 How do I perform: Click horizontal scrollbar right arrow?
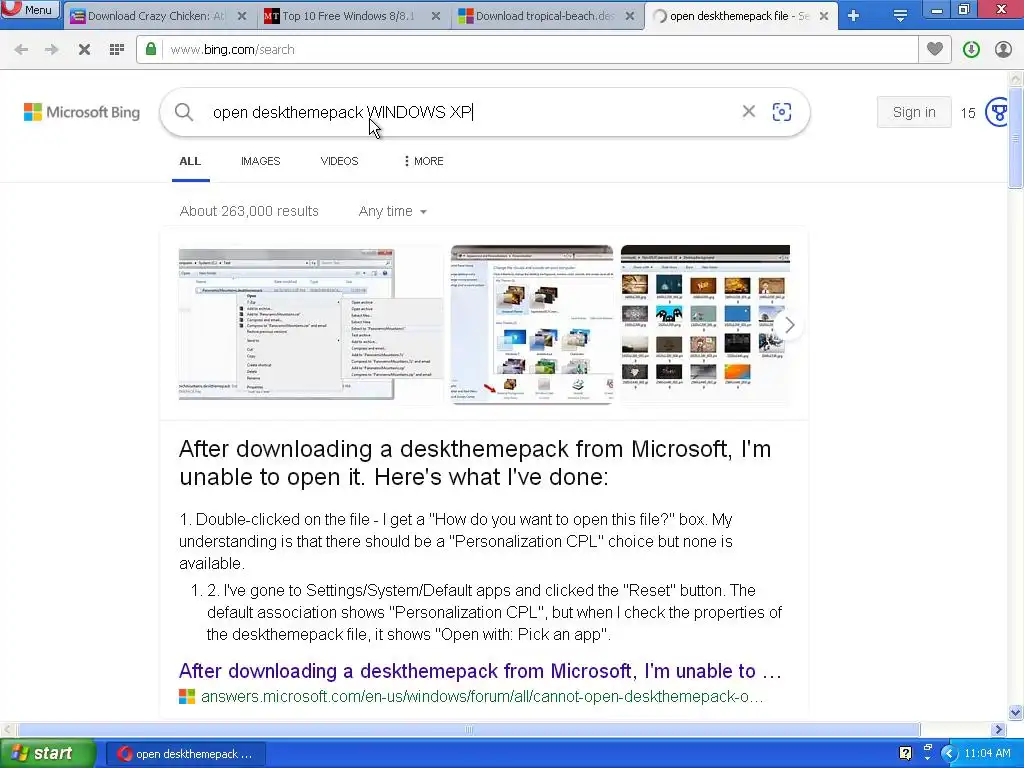click(x=998, y=729)
